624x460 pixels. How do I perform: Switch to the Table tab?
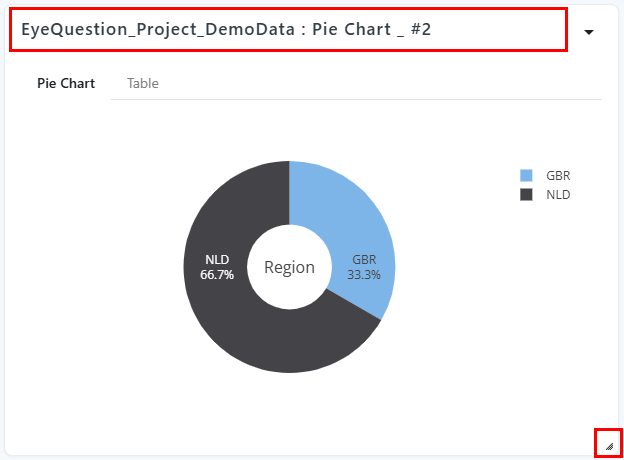[142, 83]
